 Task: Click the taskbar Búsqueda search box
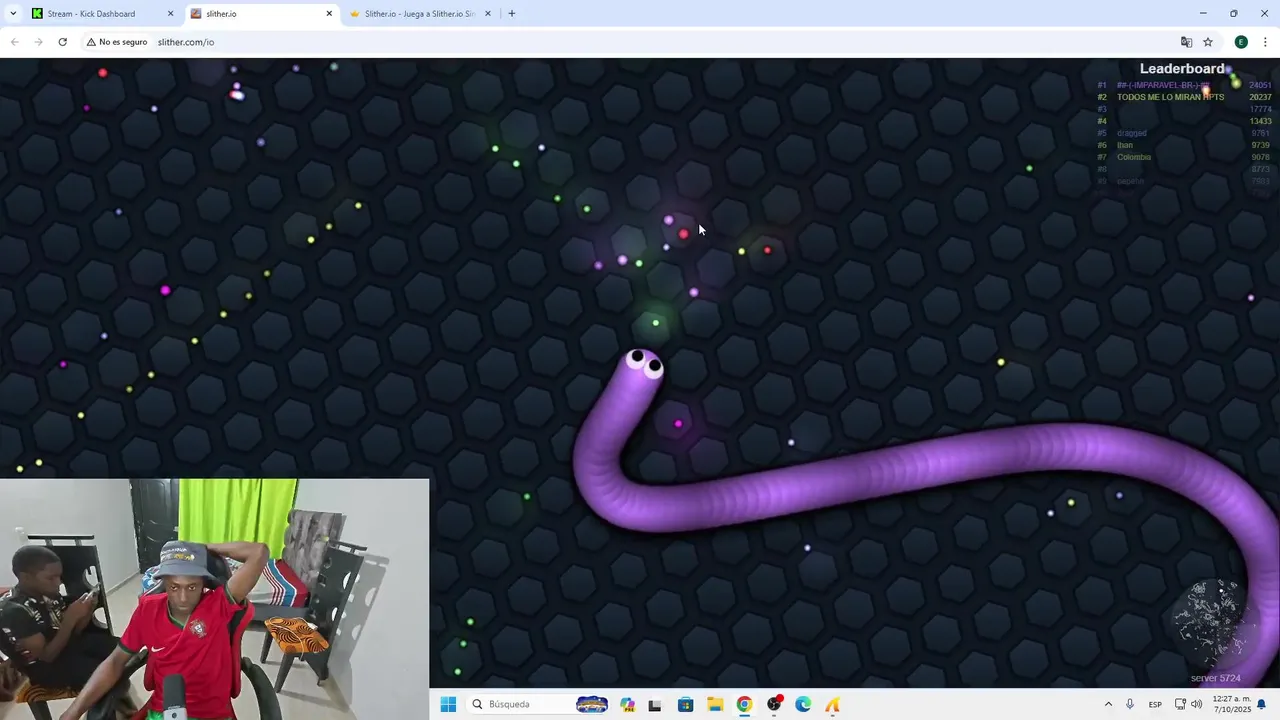540,704
